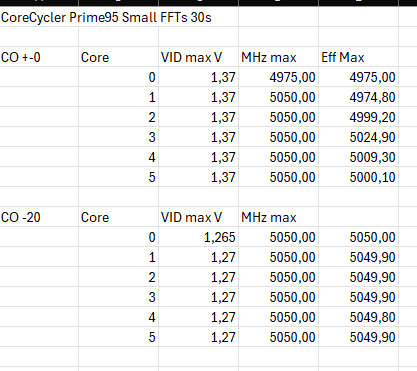The image size is (417, 371).
Task: Click the bottom-right 5050,00 cell in CO -20 core 0 row
Action: point(358,237)
